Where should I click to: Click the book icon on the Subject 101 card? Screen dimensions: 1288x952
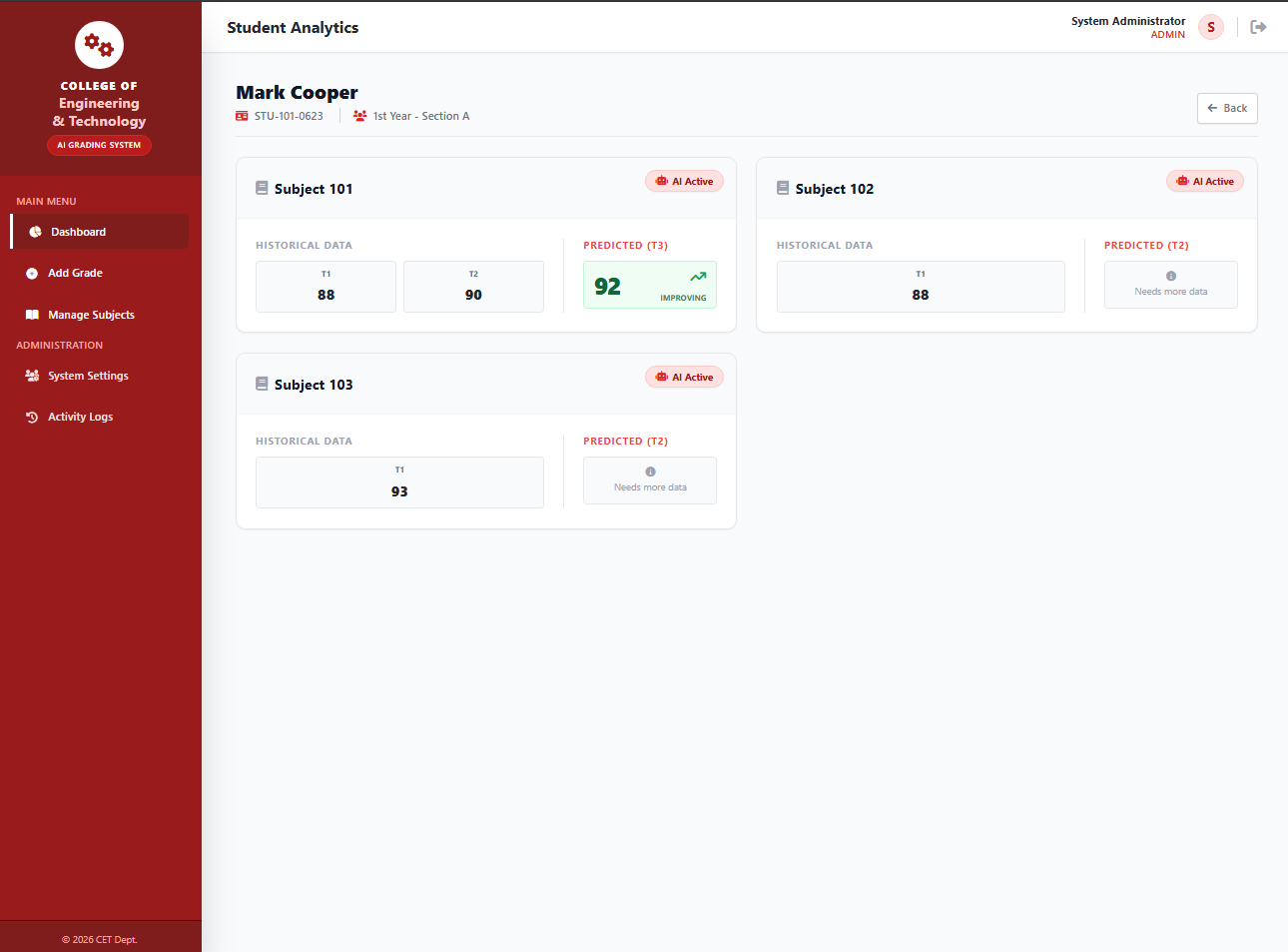point(262,188)
